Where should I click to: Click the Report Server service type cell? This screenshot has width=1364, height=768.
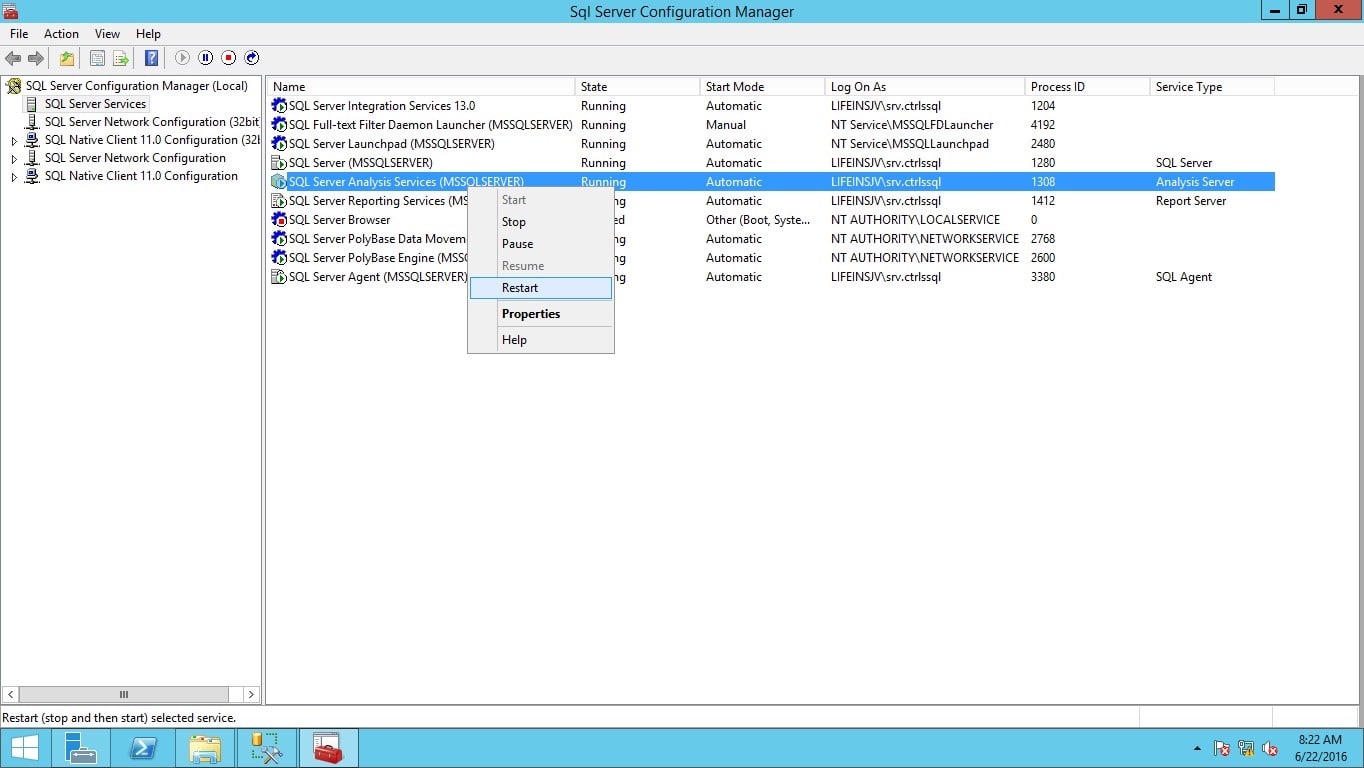[1190, 201]
